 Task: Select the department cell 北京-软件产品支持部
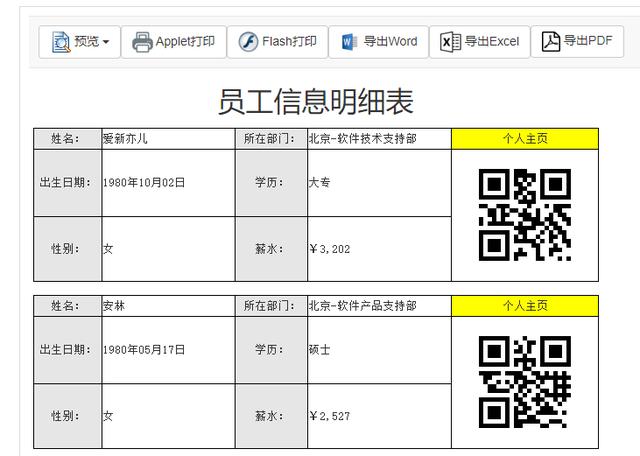[379, 306]
